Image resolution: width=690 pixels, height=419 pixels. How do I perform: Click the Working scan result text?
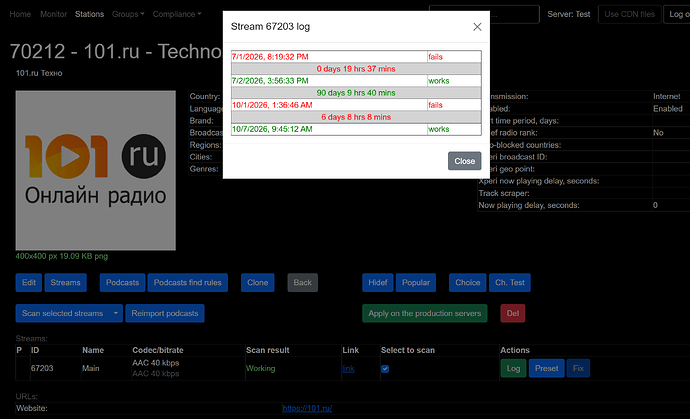[261, 368]
